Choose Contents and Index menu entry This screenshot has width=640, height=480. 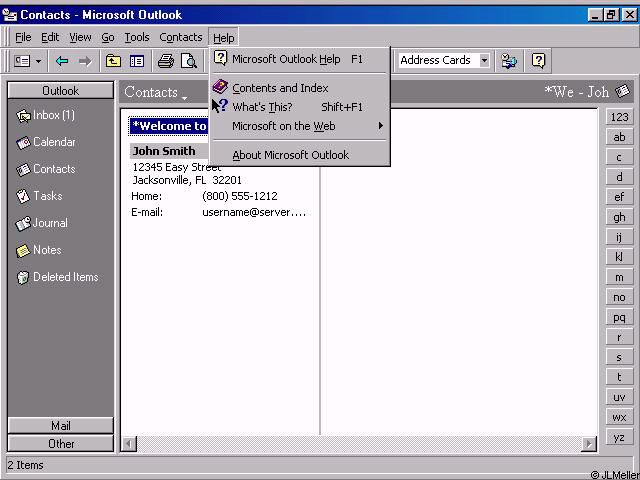point(299,88)
